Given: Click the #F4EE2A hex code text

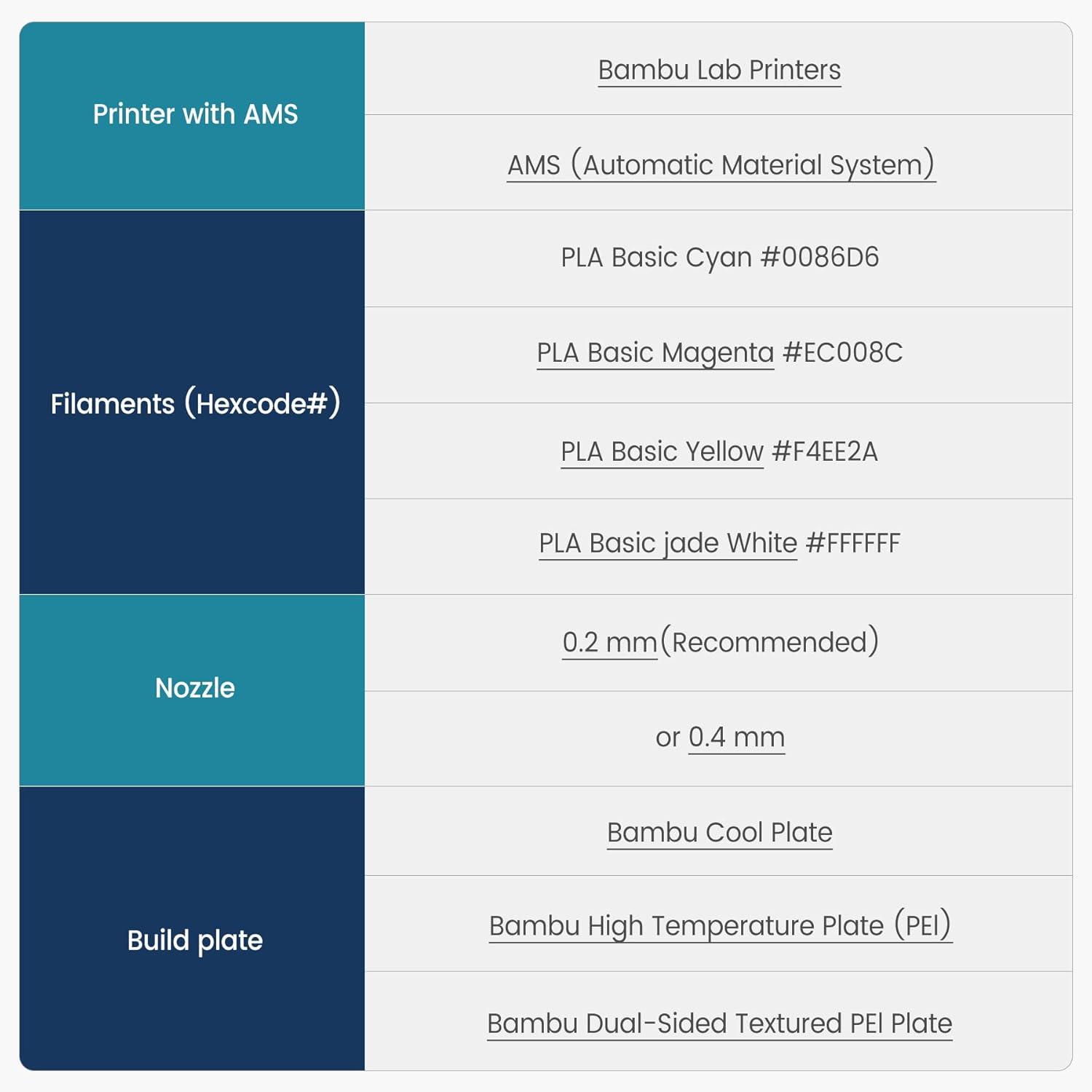Looking at the screenshot, I should point(824,451).
